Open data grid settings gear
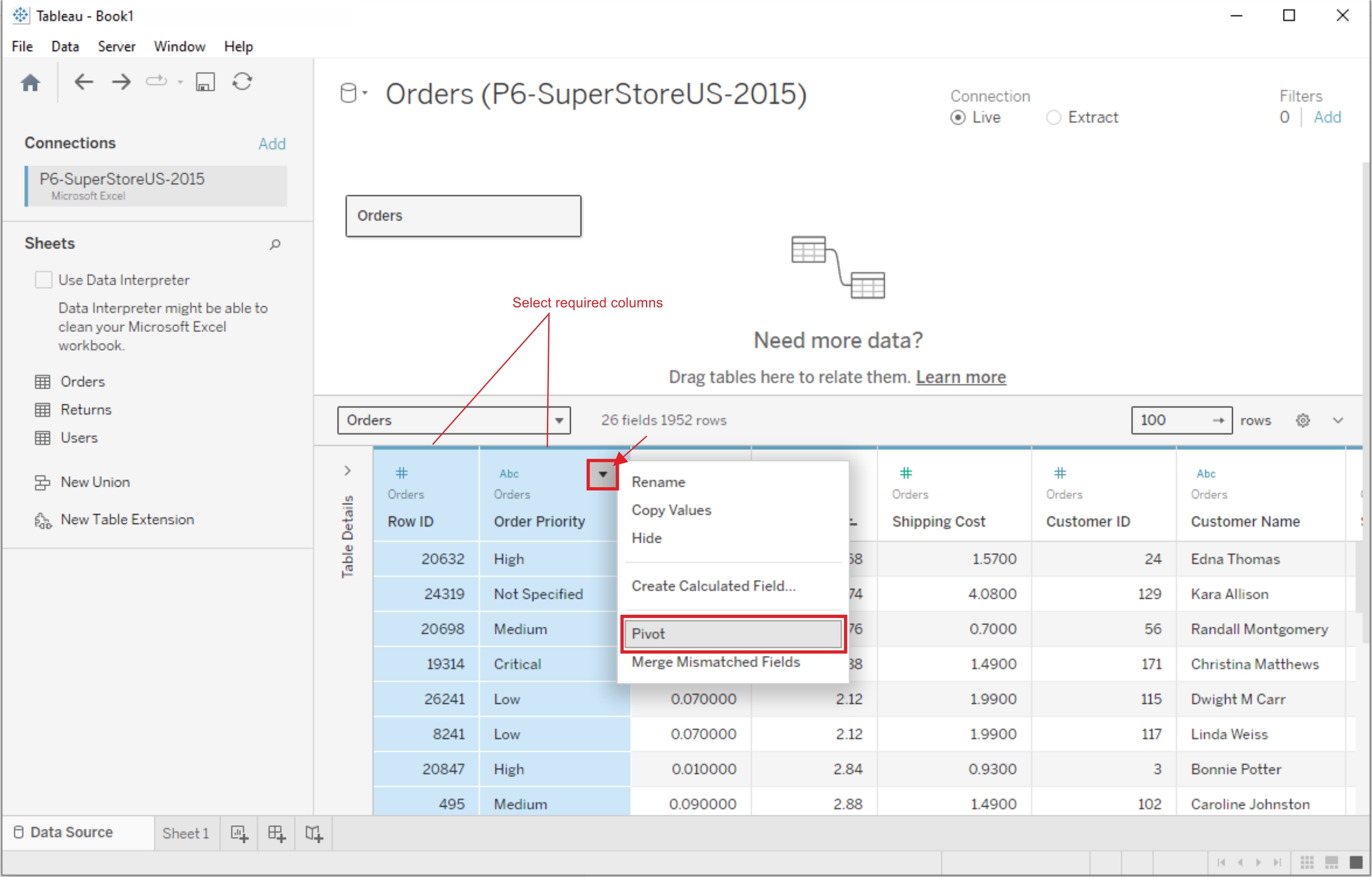 pos(1303,421)
